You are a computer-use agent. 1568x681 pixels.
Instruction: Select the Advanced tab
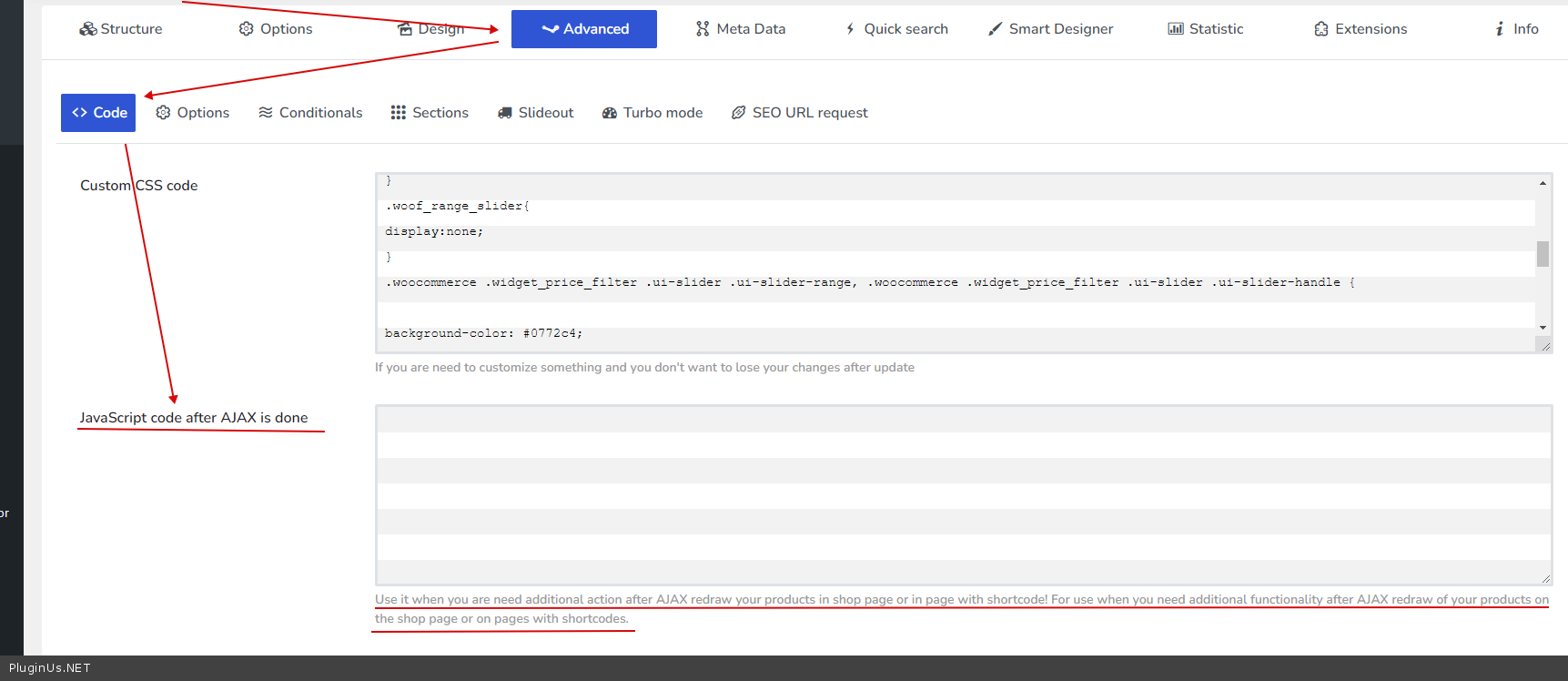(x=584, y=29)
